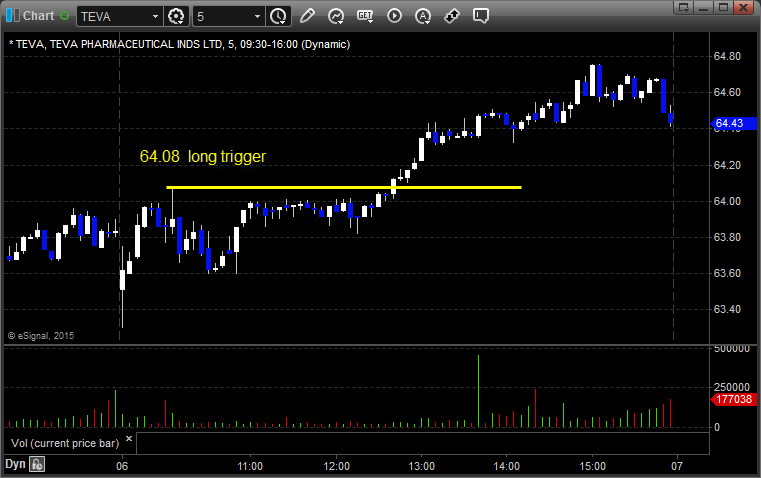Click the 13:00 time axis label
Viewport: 761px width, 478px height.
point(421,466)
